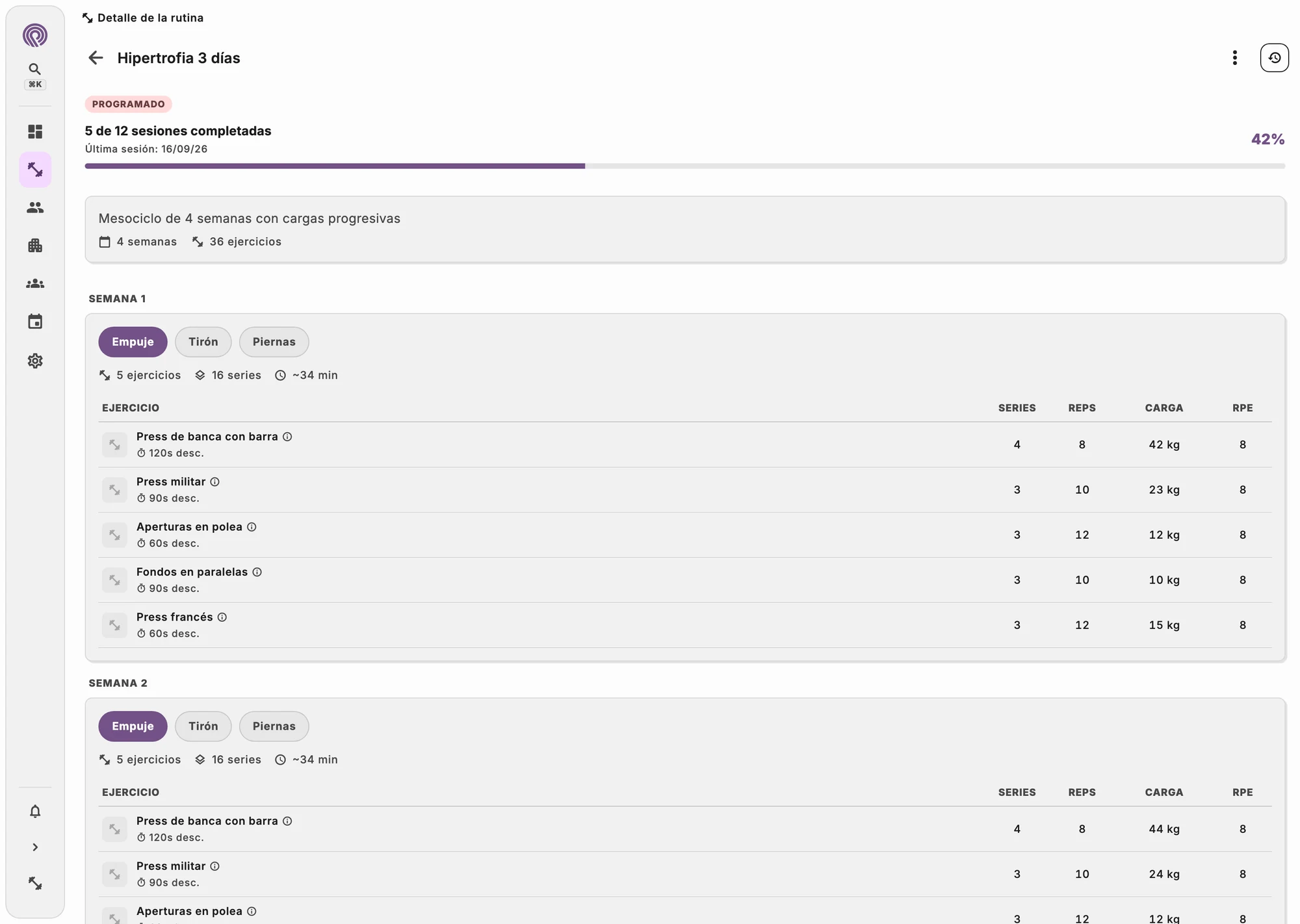Show info for Fondos en paralelas
The height and width of the screenshot is (924, 1300).
(x=257, y=572)
